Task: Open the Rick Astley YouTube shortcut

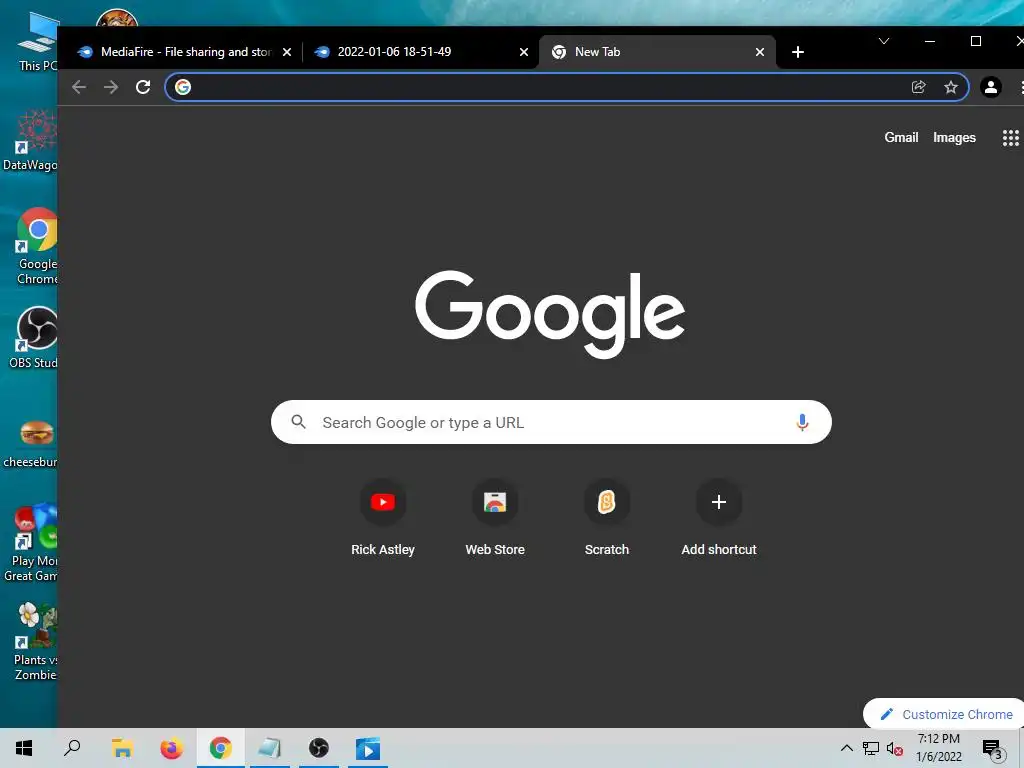Action: 383,517
